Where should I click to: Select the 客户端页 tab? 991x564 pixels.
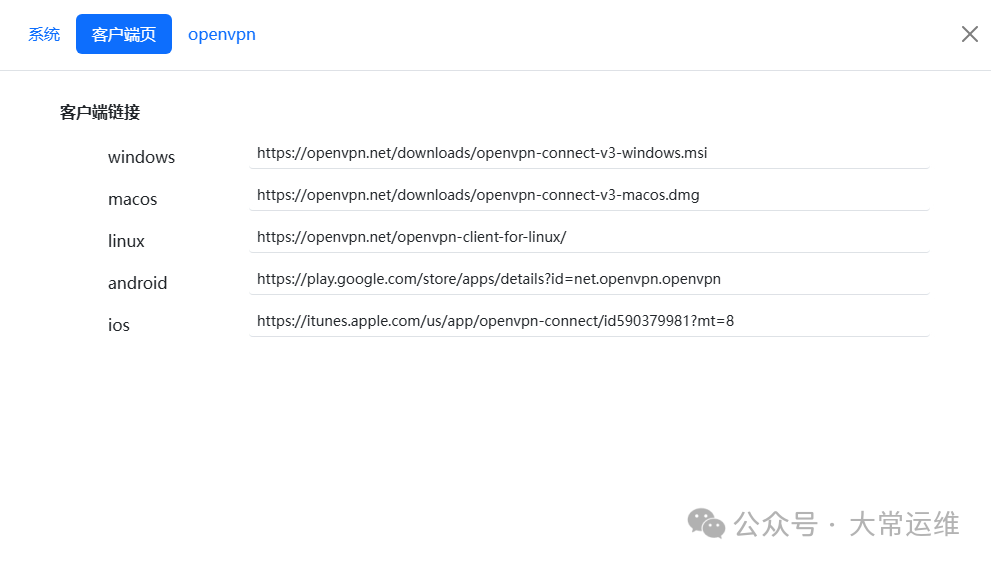tap(124, 34)
